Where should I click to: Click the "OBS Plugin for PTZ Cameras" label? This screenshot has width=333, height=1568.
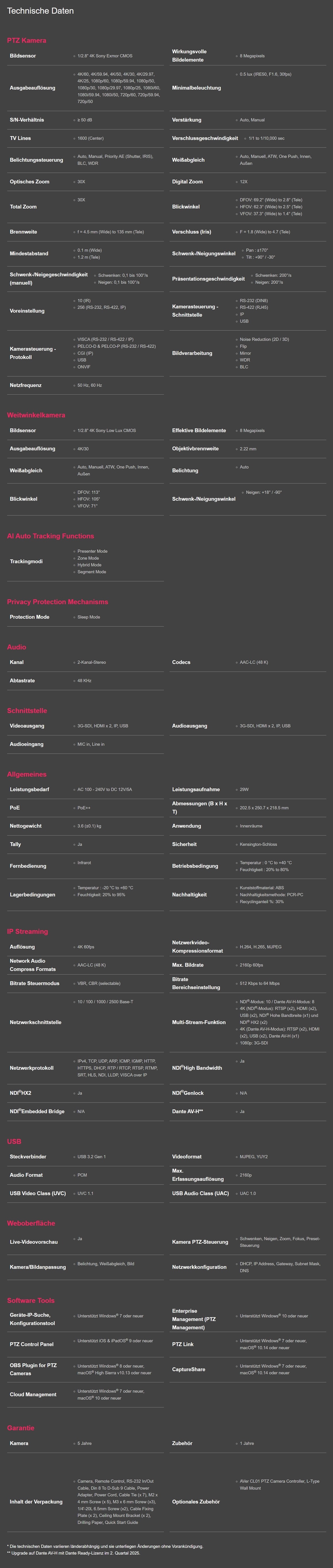point(33,1369)
